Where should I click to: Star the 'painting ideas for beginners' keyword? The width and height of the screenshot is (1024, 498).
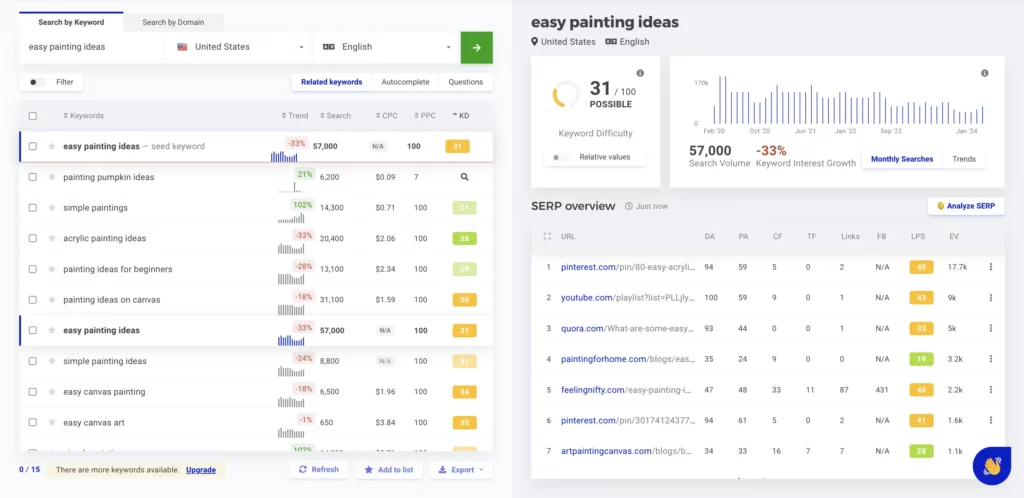(52, 269)
